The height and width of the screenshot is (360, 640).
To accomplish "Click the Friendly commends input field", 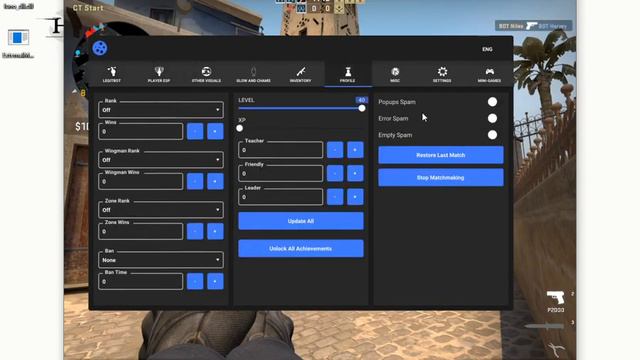I will 280,173.
